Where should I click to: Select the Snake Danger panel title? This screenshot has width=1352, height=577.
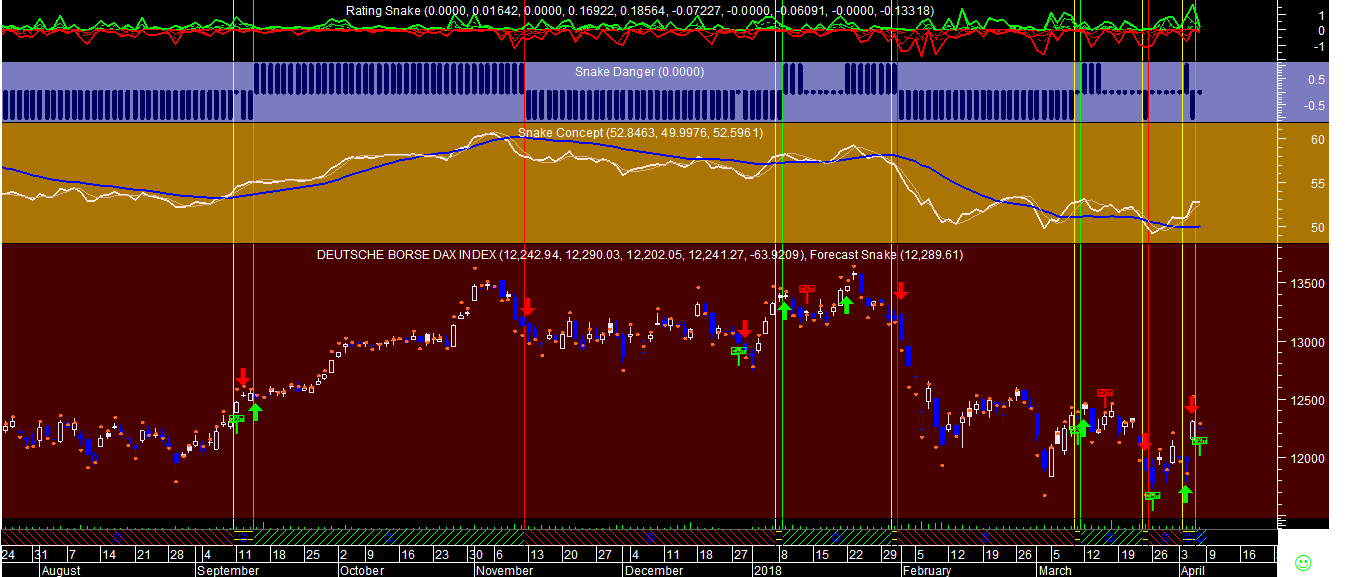[x=638, y=72]
